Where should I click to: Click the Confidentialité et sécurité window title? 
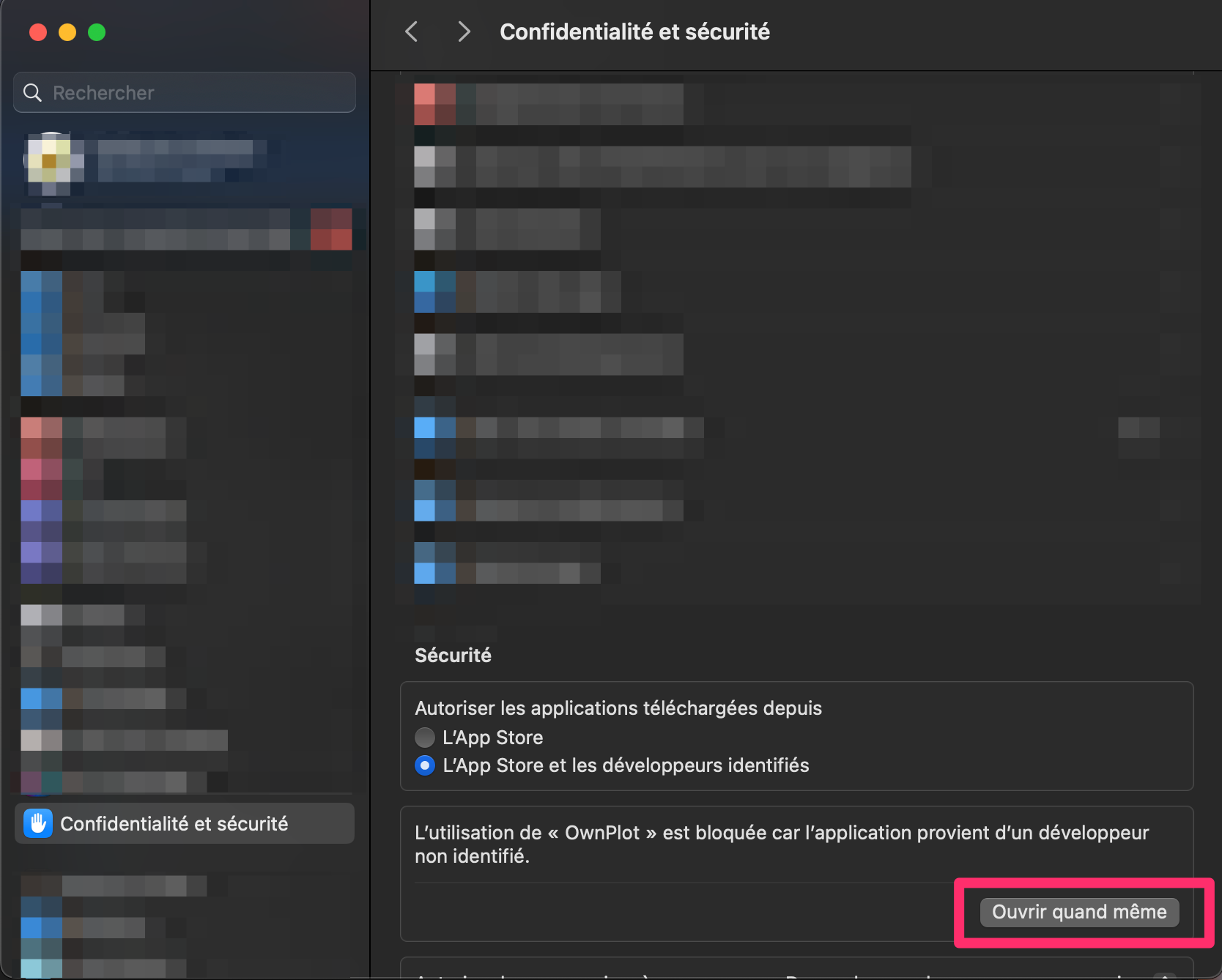[634, 31]
